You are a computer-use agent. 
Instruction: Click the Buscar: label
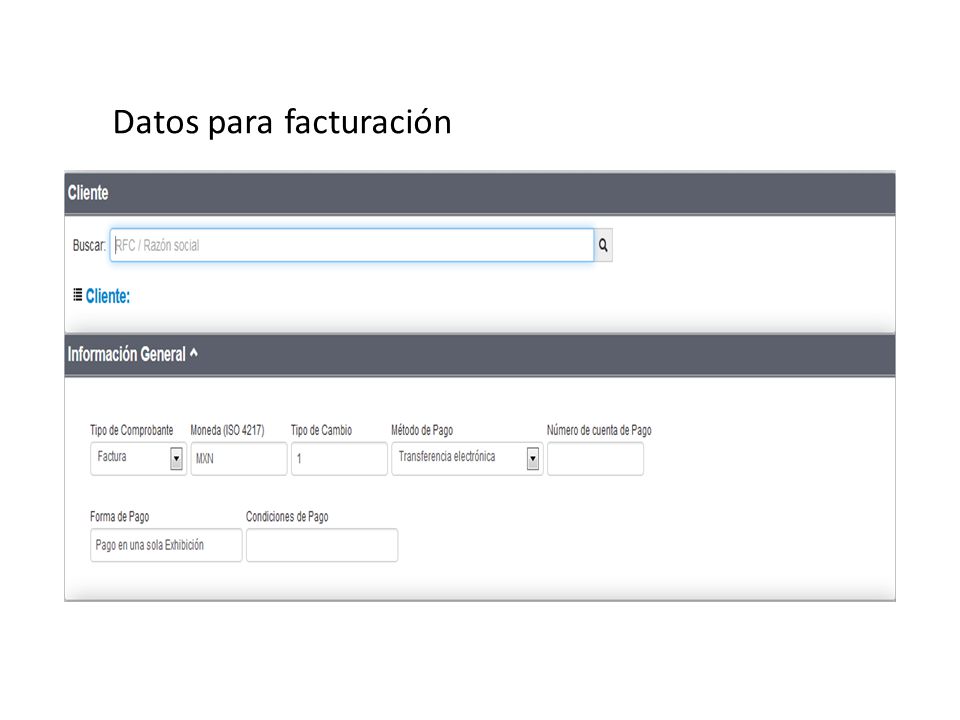pos(89,246)
